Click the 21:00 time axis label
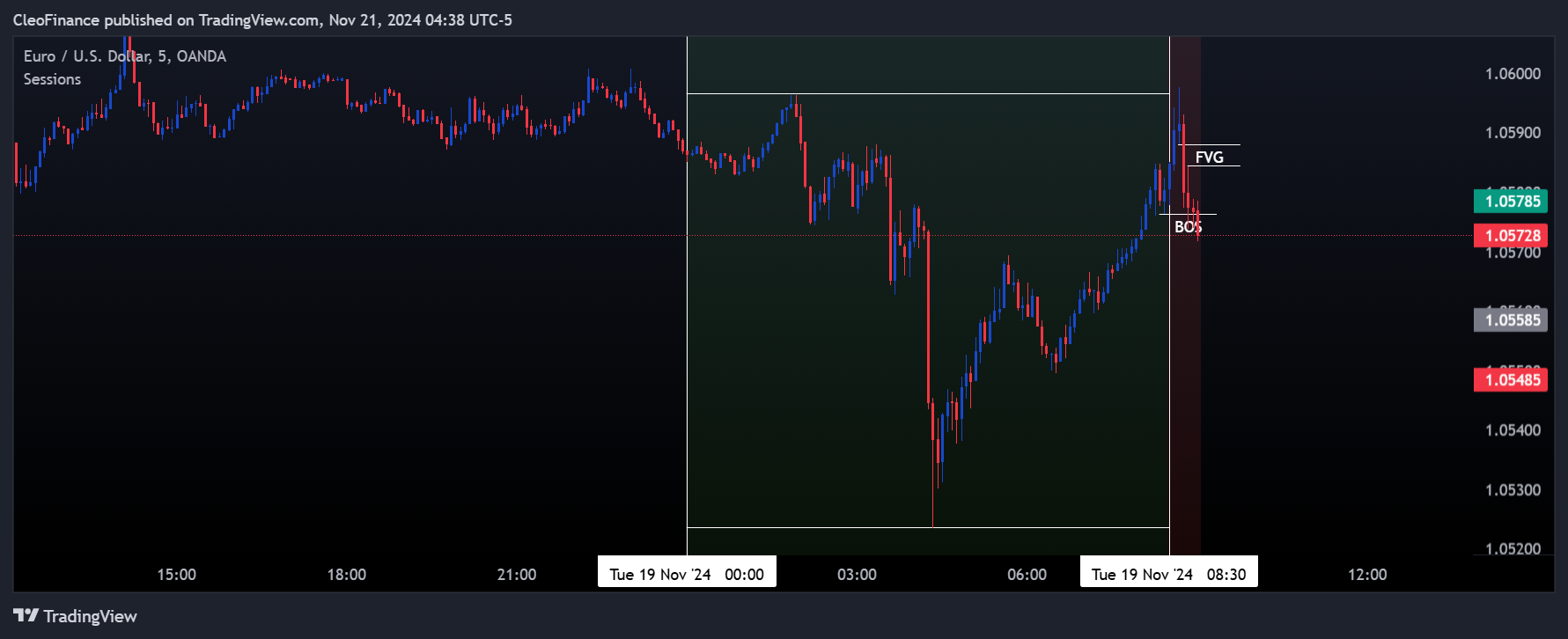 tap(516, 575)
